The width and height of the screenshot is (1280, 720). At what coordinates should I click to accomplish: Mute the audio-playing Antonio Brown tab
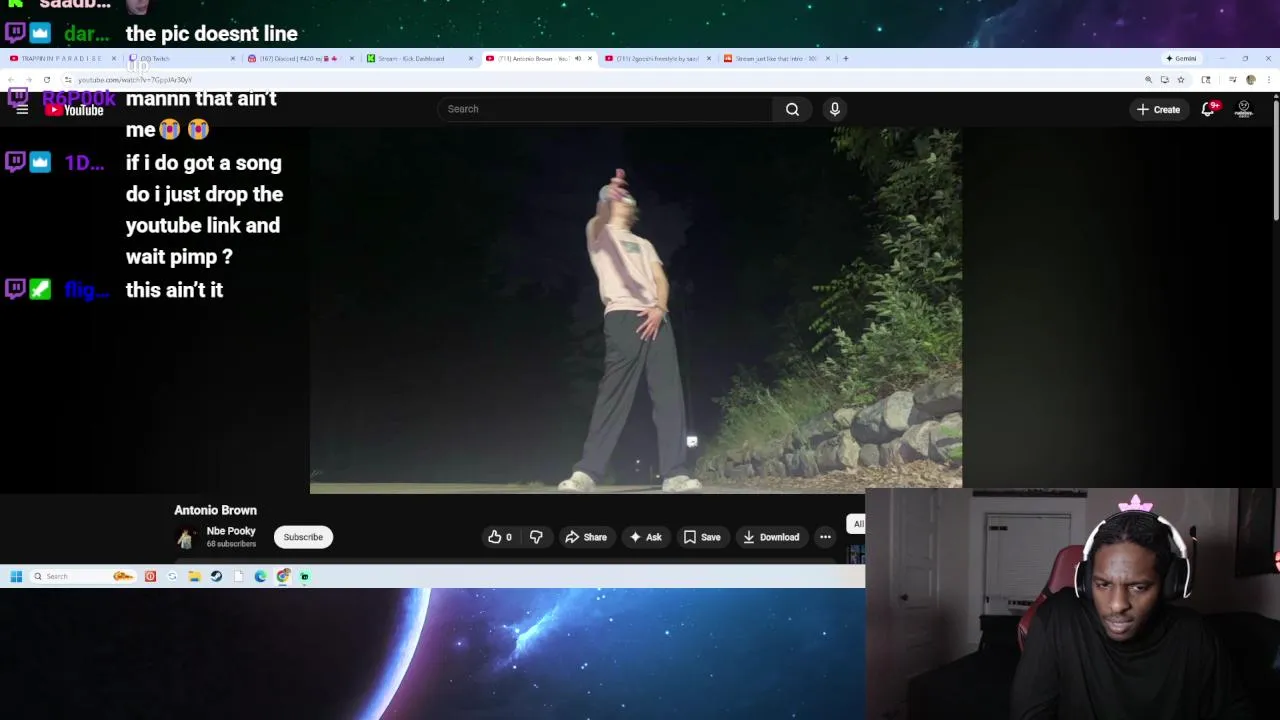(x=577, y=58)
